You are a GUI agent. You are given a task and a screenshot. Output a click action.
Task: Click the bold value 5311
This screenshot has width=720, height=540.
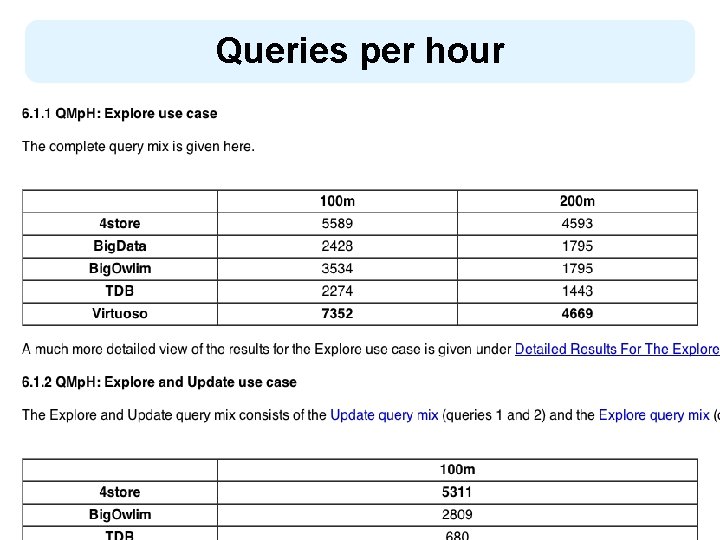[x=457, y=492]
